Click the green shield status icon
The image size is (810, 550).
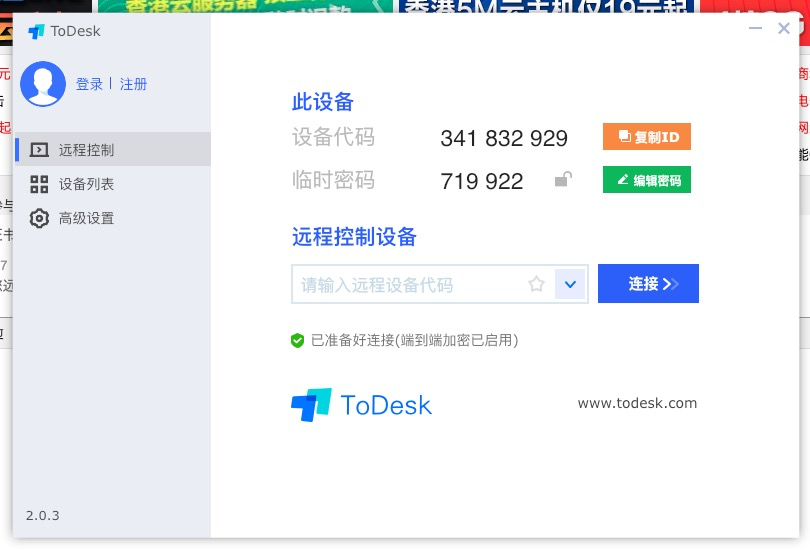297,340
